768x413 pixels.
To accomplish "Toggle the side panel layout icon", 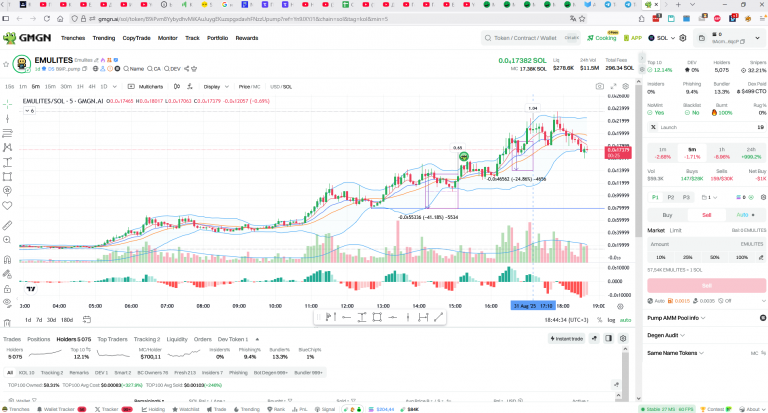I will pyautogui.click(x=608, y=339).
